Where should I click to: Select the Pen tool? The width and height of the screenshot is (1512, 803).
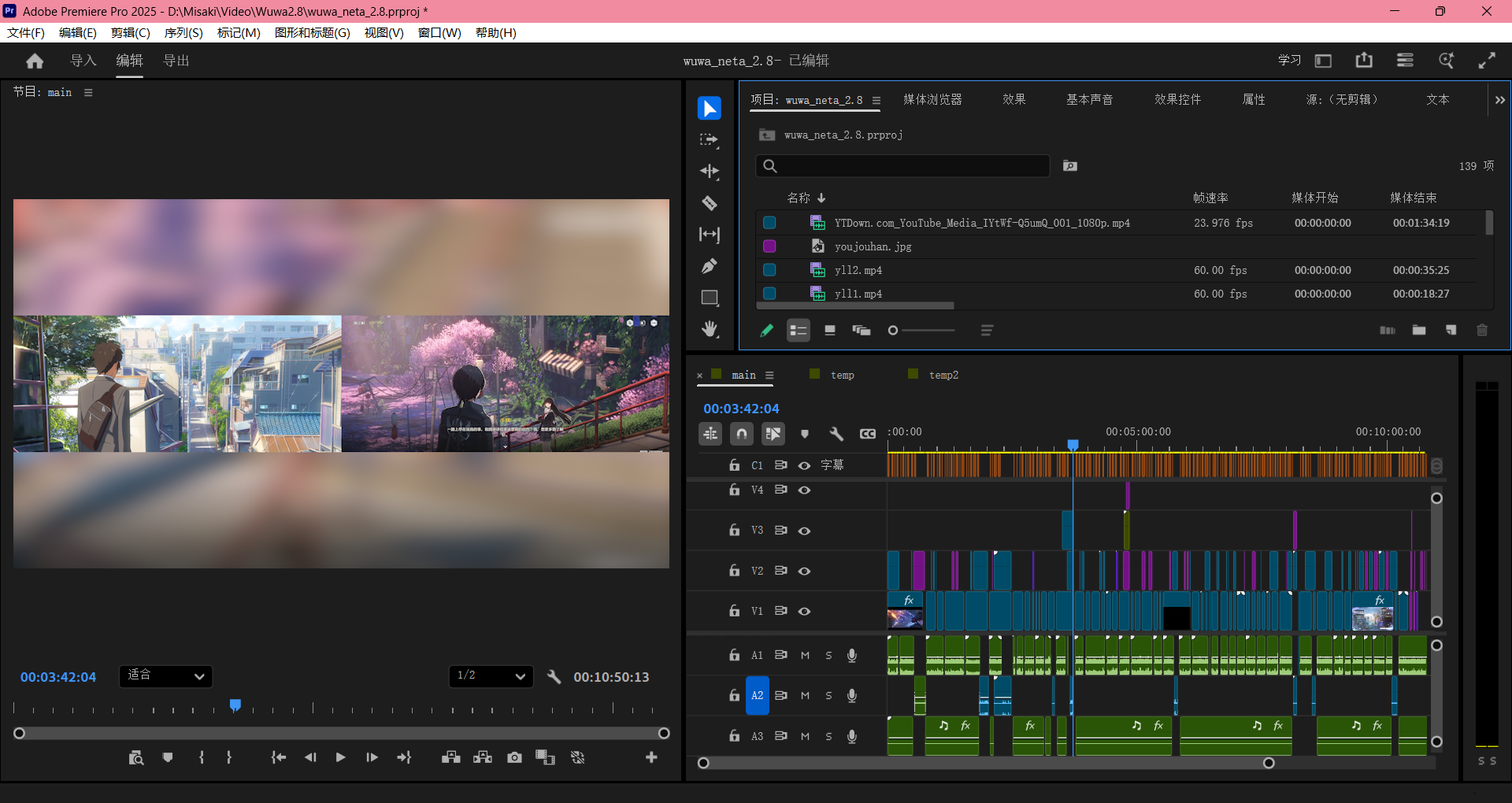(x=709, y=266)
